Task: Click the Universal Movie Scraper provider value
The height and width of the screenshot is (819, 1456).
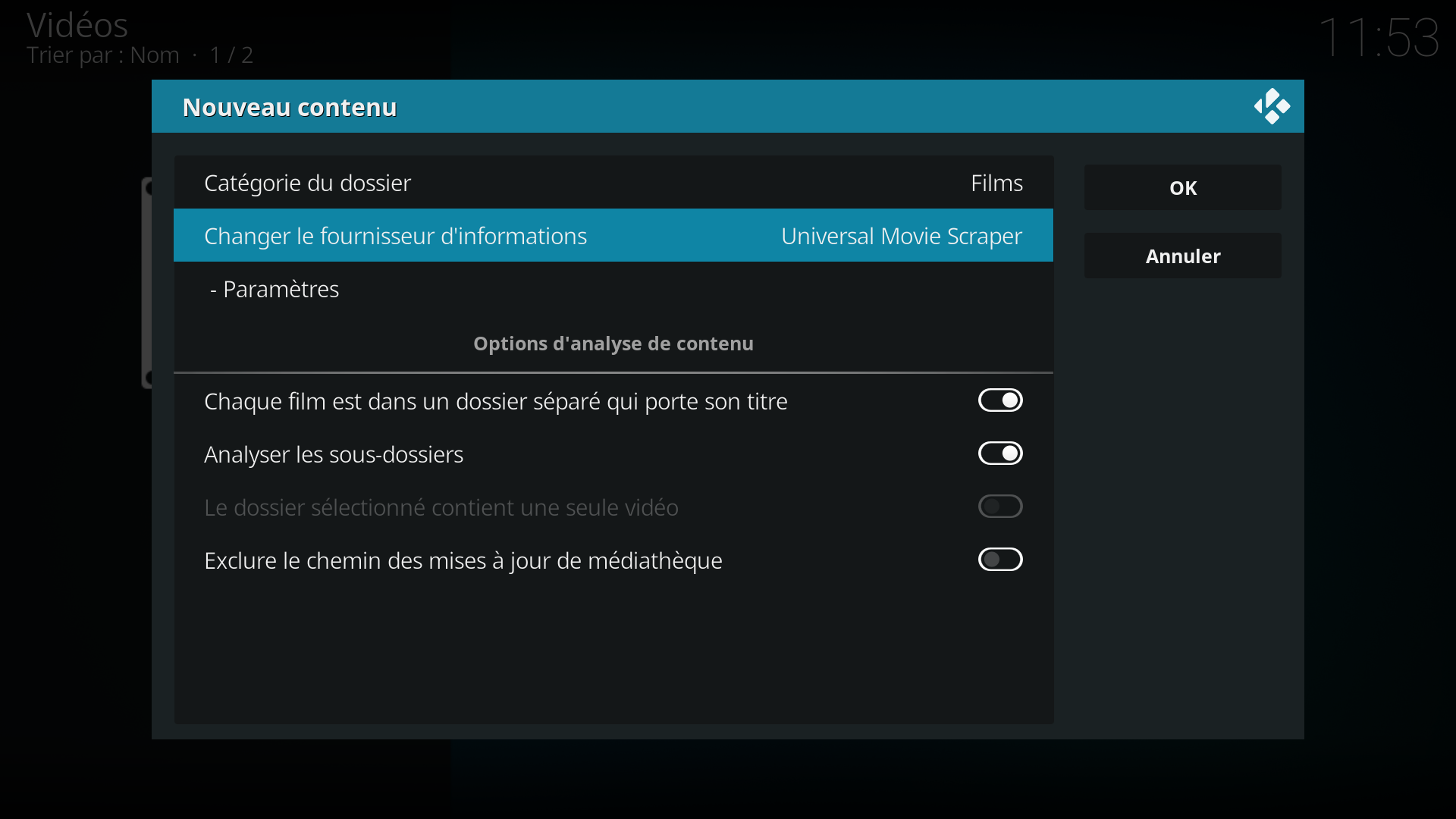Action: coord(901,236)
